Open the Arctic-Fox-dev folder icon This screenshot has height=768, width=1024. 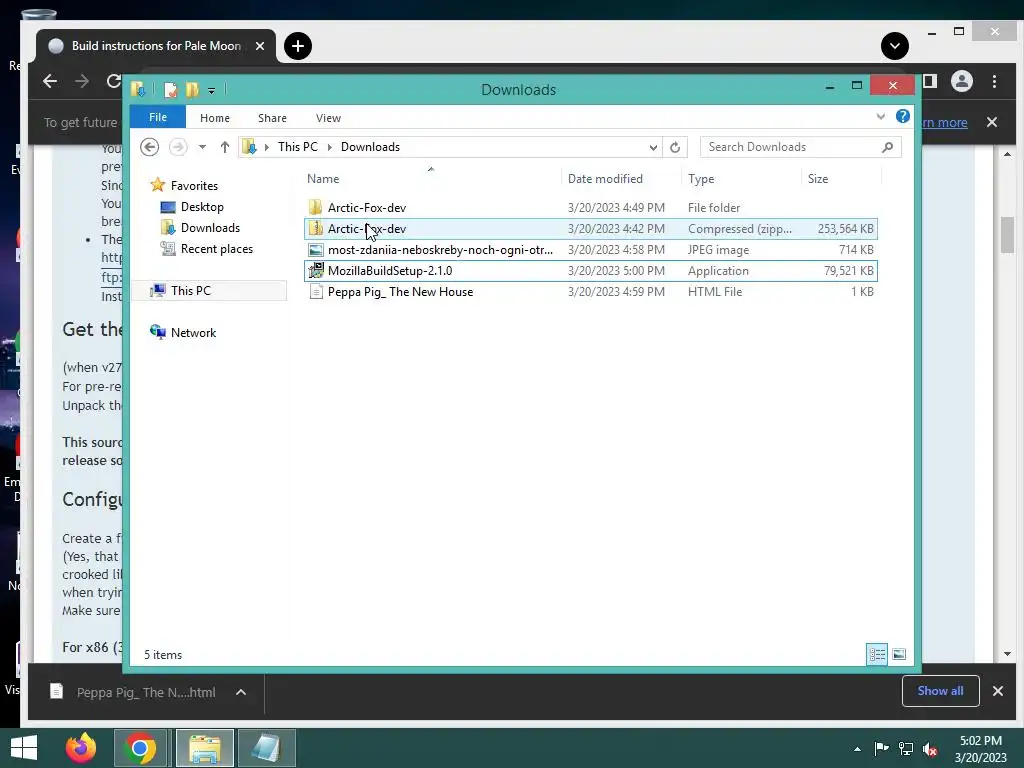pos(315,208)
